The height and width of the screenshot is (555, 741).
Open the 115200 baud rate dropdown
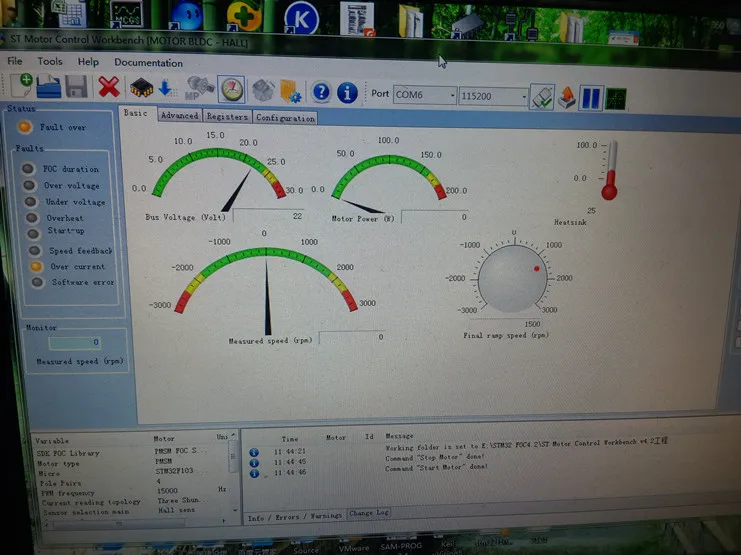click(493, 96)
